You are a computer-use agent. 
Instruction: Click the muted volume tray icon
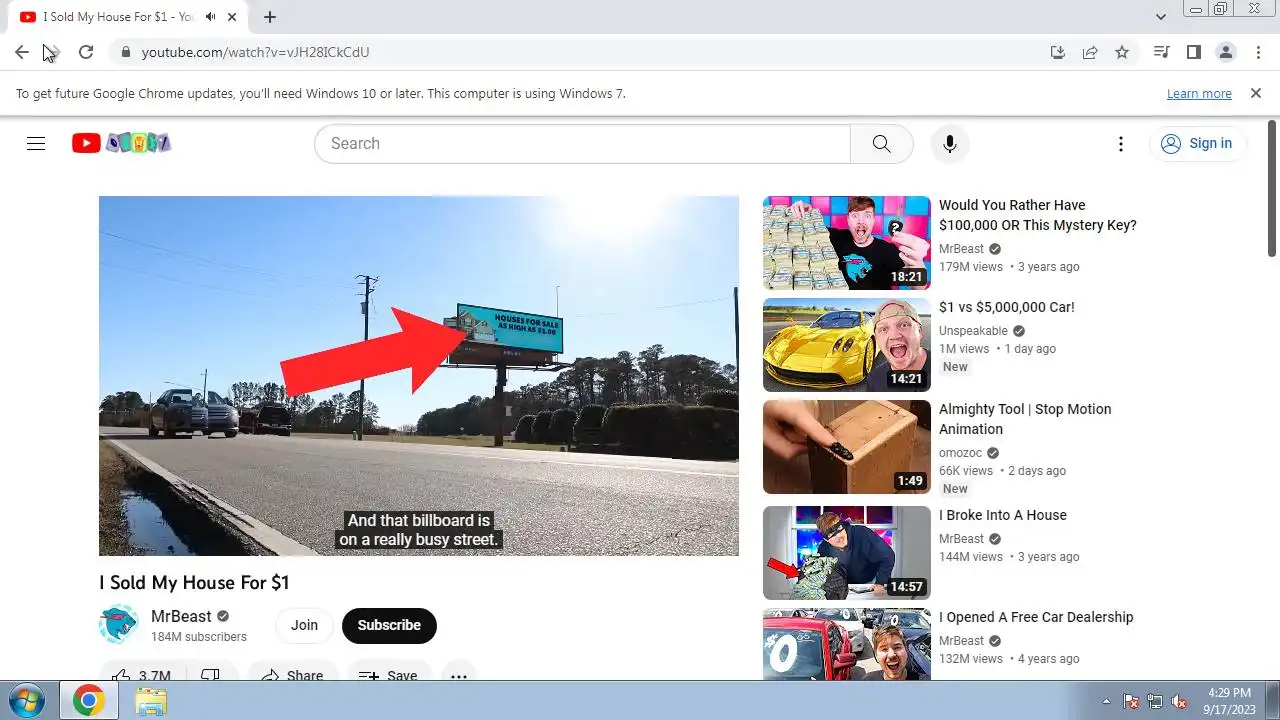tap(1179, 701)
